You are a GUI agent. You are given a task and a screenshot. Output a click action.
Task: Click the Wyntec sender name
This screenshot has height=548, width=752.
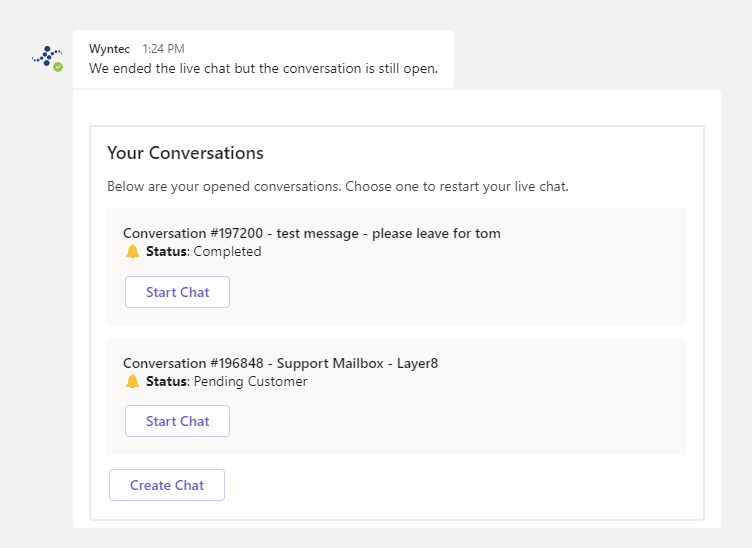[110, 48]
